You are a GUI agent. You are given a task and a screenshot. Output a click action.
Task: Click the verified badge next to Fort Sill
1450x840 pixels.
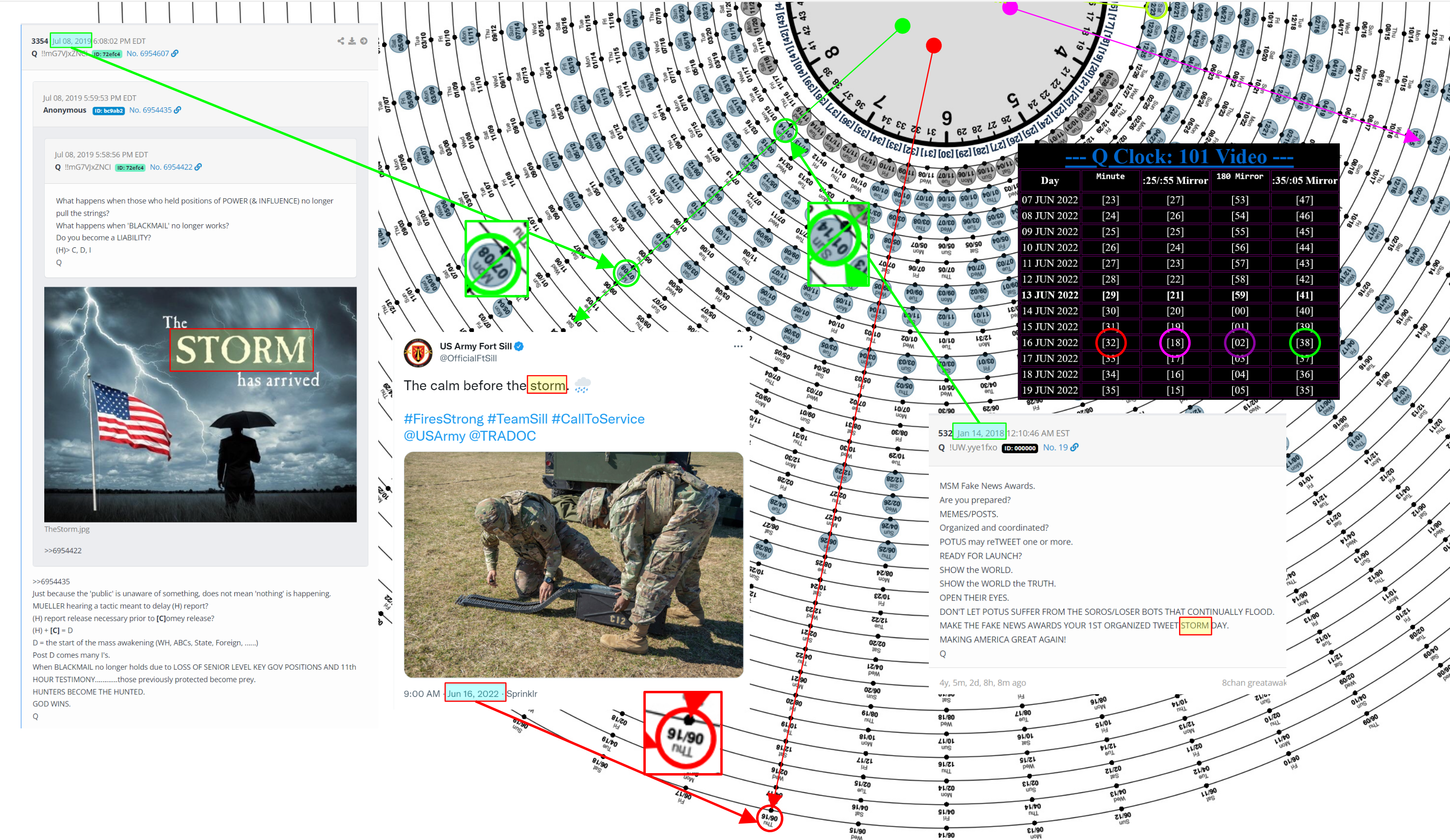pos(519,346)
